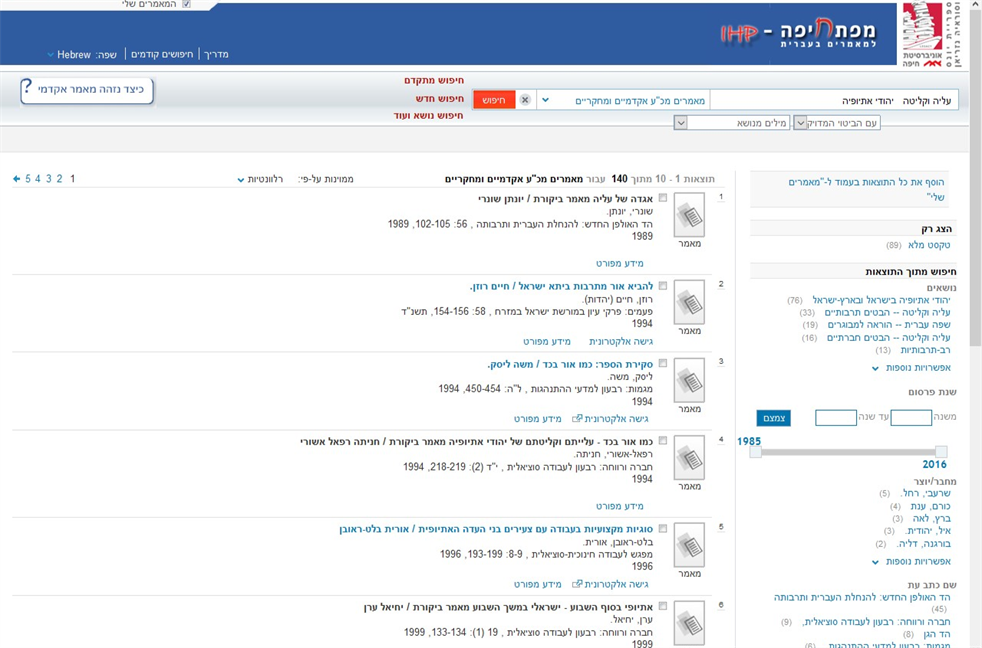Tick the checkbox for result 1
Screen dimensions: 982x648
point(662,198)
